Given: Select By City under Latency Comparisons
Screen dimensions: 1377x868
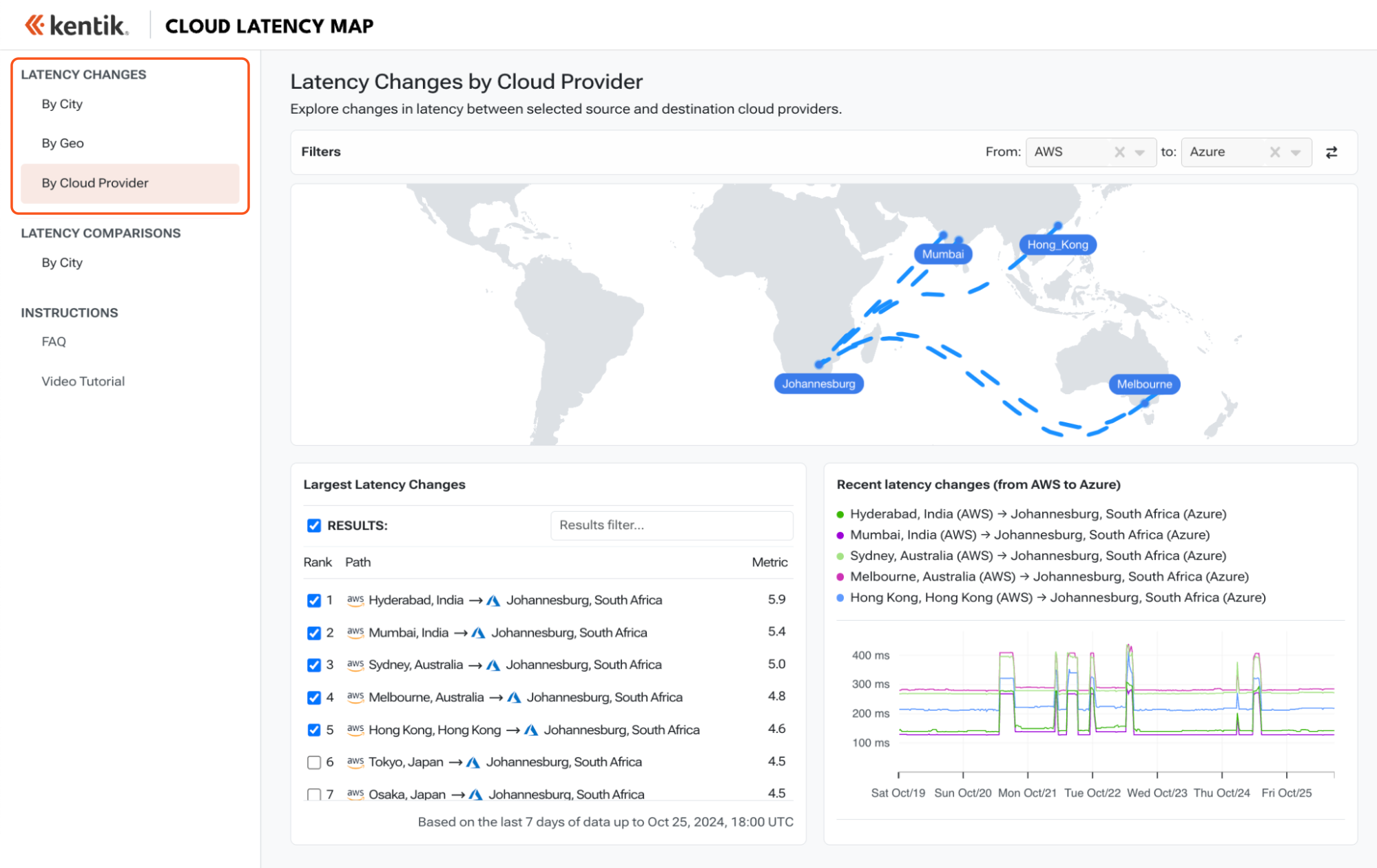Looking at the screenshot, I should pos(62,262).
